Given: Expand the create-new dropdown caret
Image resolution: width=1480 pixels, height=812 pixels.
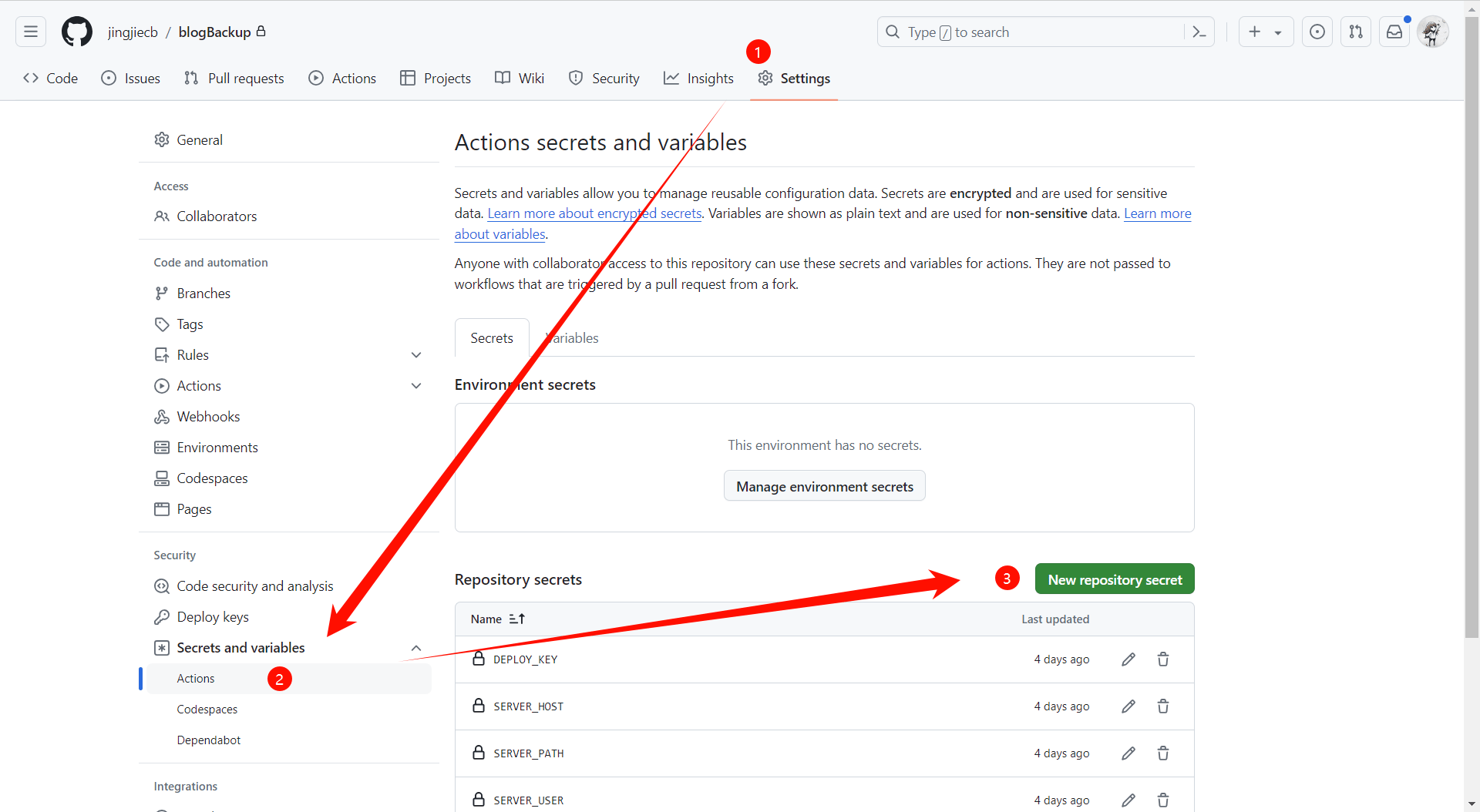Looking at the screenshot, I should click(x=1279, y=32).
